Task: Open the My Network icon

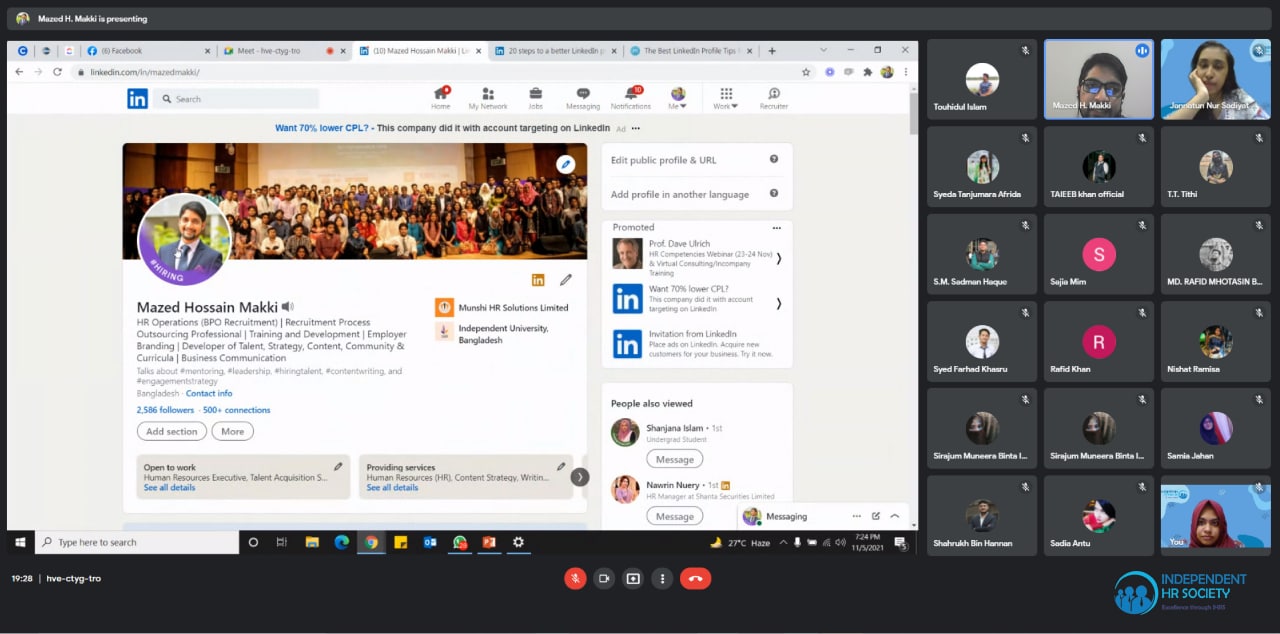Action: click(x=488, y=98)
